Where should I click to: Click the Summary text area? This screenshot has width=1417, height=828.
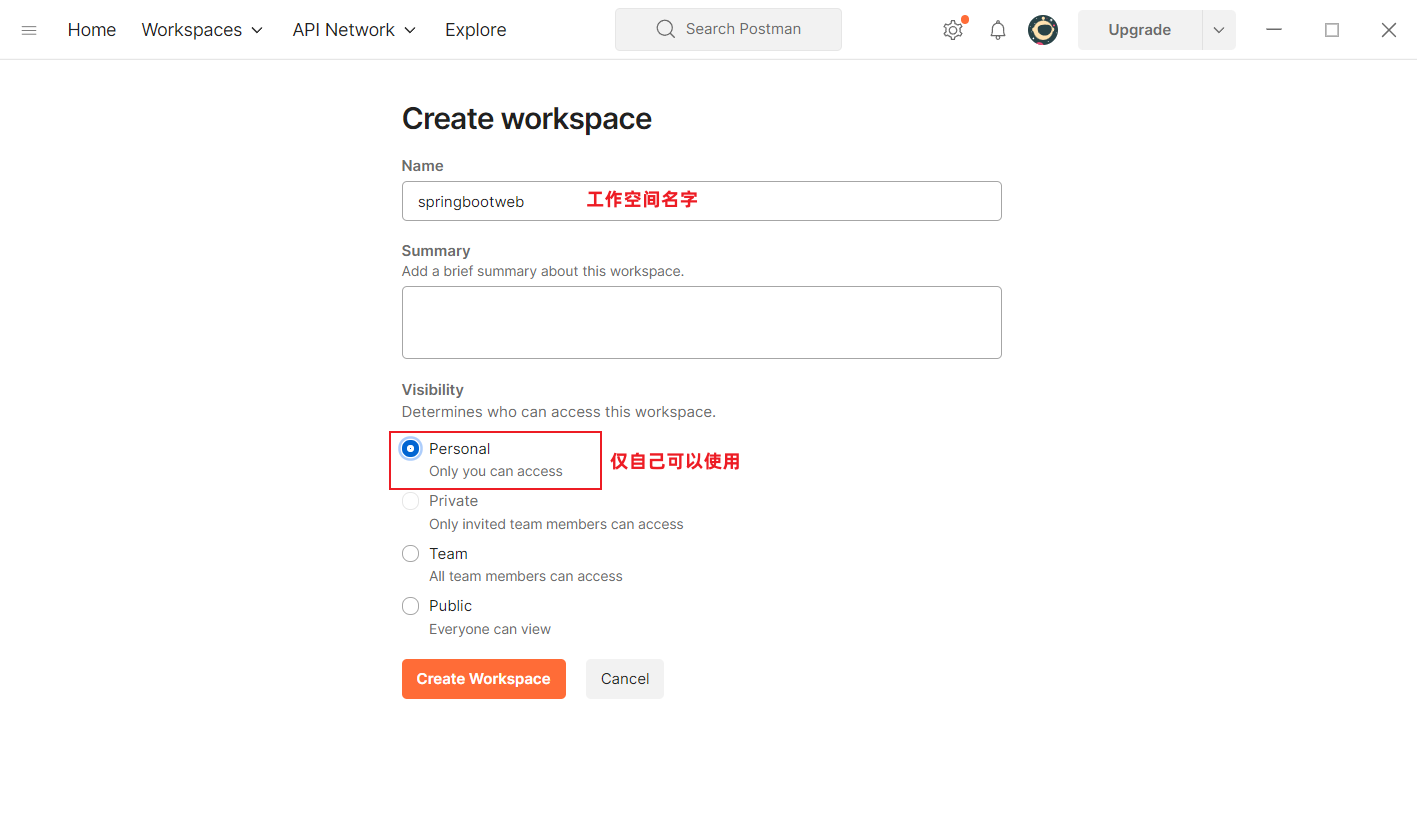[701, 322]
